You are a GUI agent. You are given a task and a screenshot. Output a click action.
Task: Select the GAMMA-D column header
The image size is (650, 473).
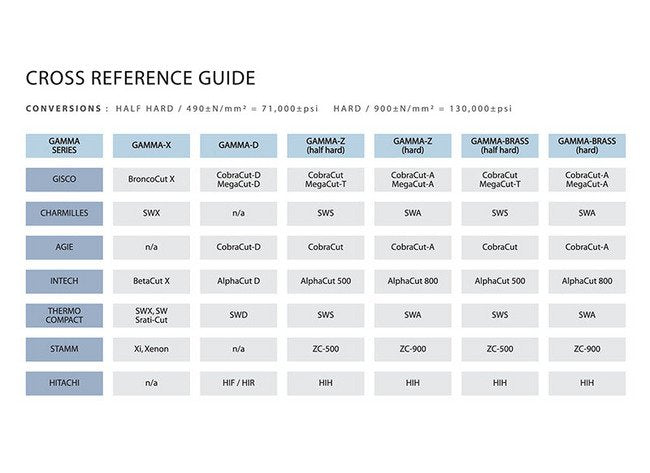click(x=238, y=146)
